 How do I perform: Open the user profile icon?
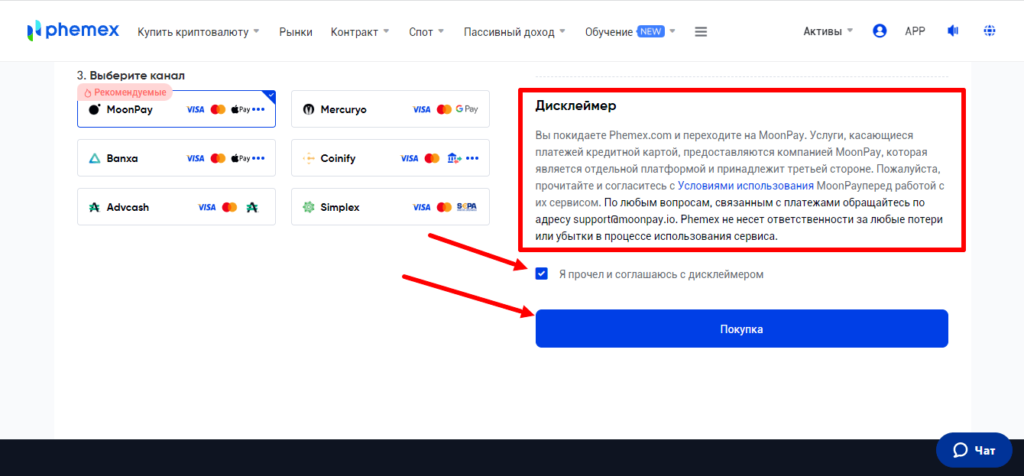coord(879,31)
